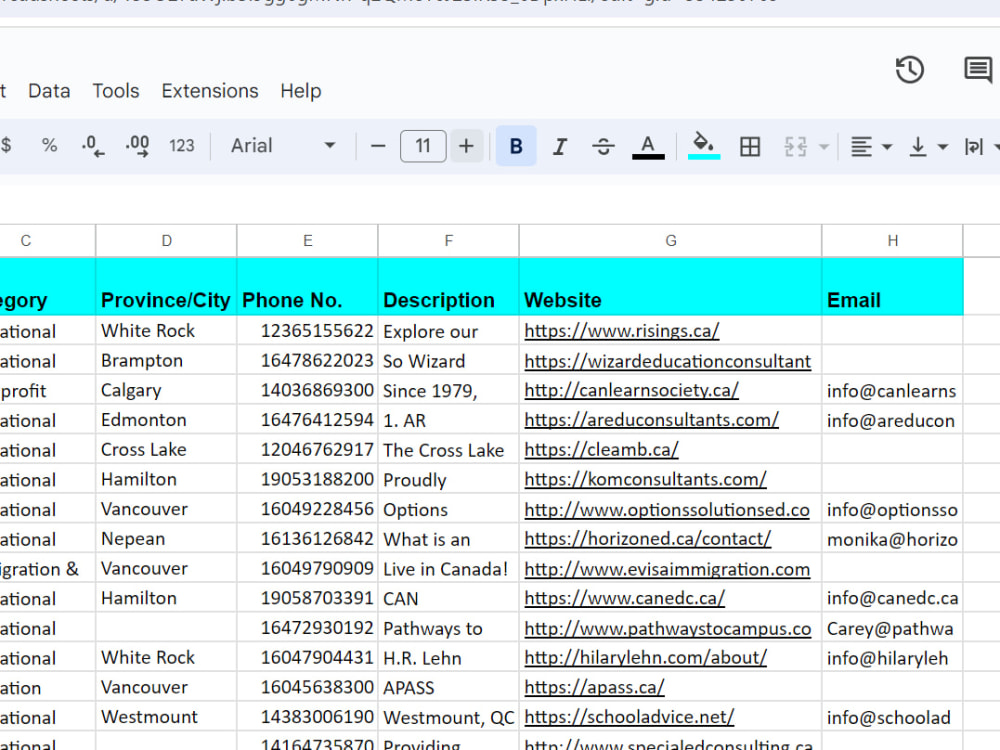The image size is (1000, 750).
Task: Increase font size plus button
Action: tap(466, 146)
